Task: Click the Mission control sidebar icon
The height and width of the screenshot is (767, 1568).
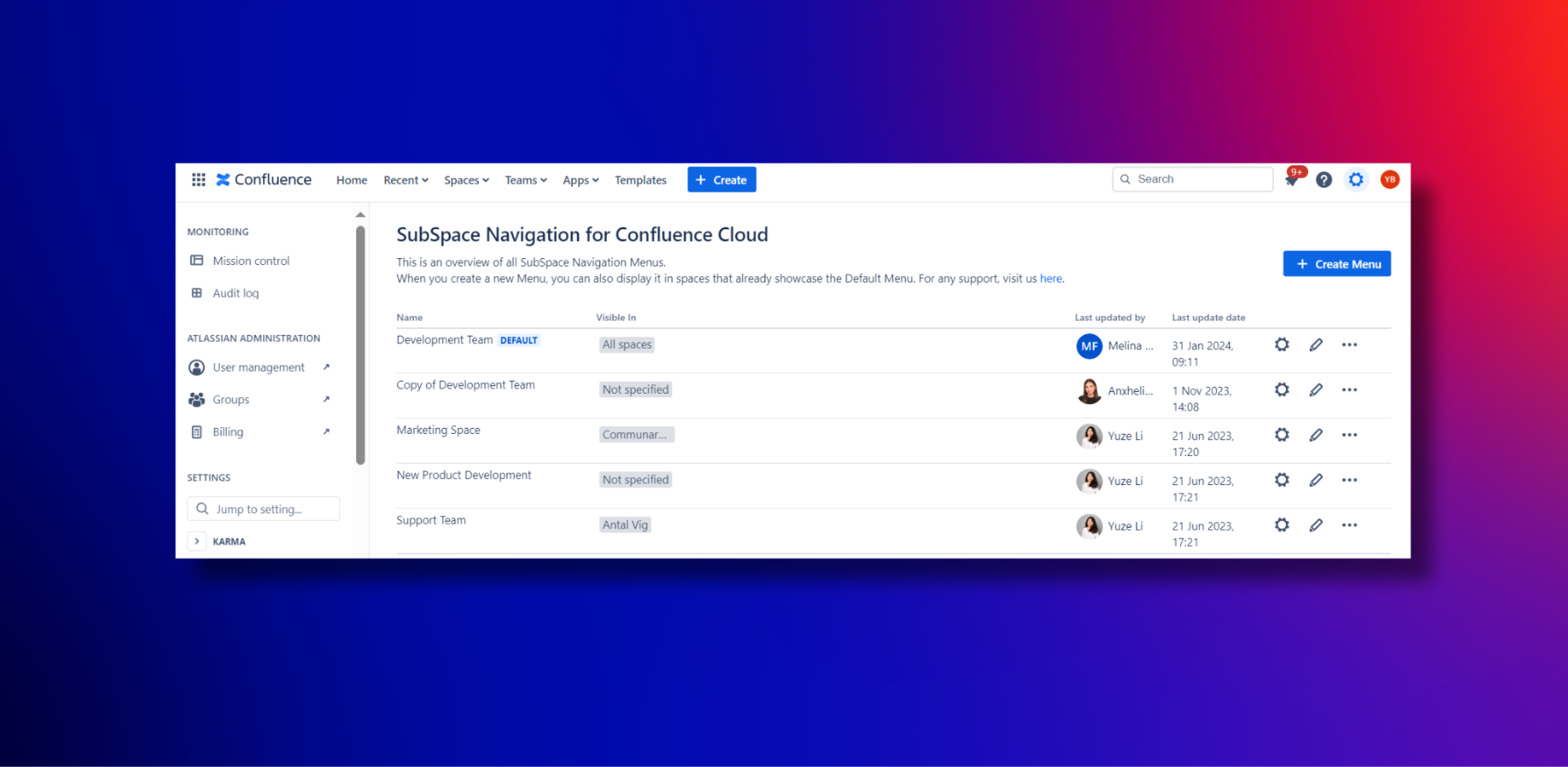Action: tap(197, 261)
